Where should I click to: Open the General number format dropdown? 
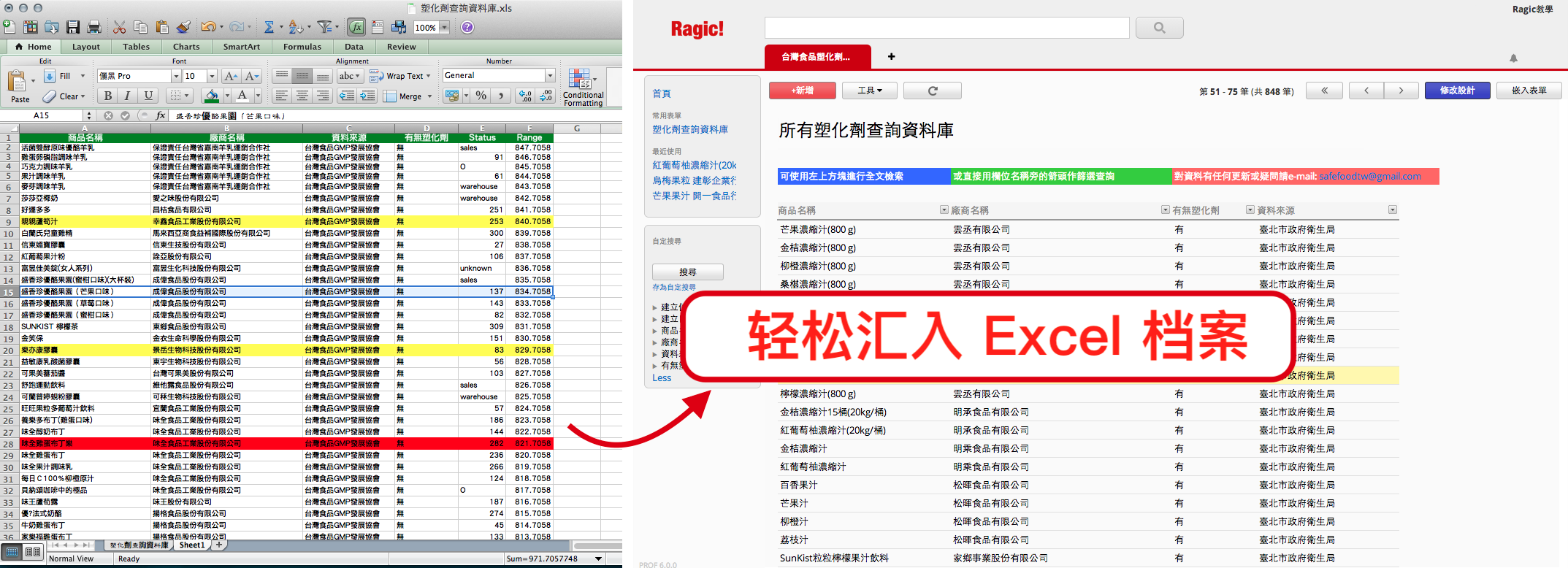pyautogui.click(x=550, y=75)
